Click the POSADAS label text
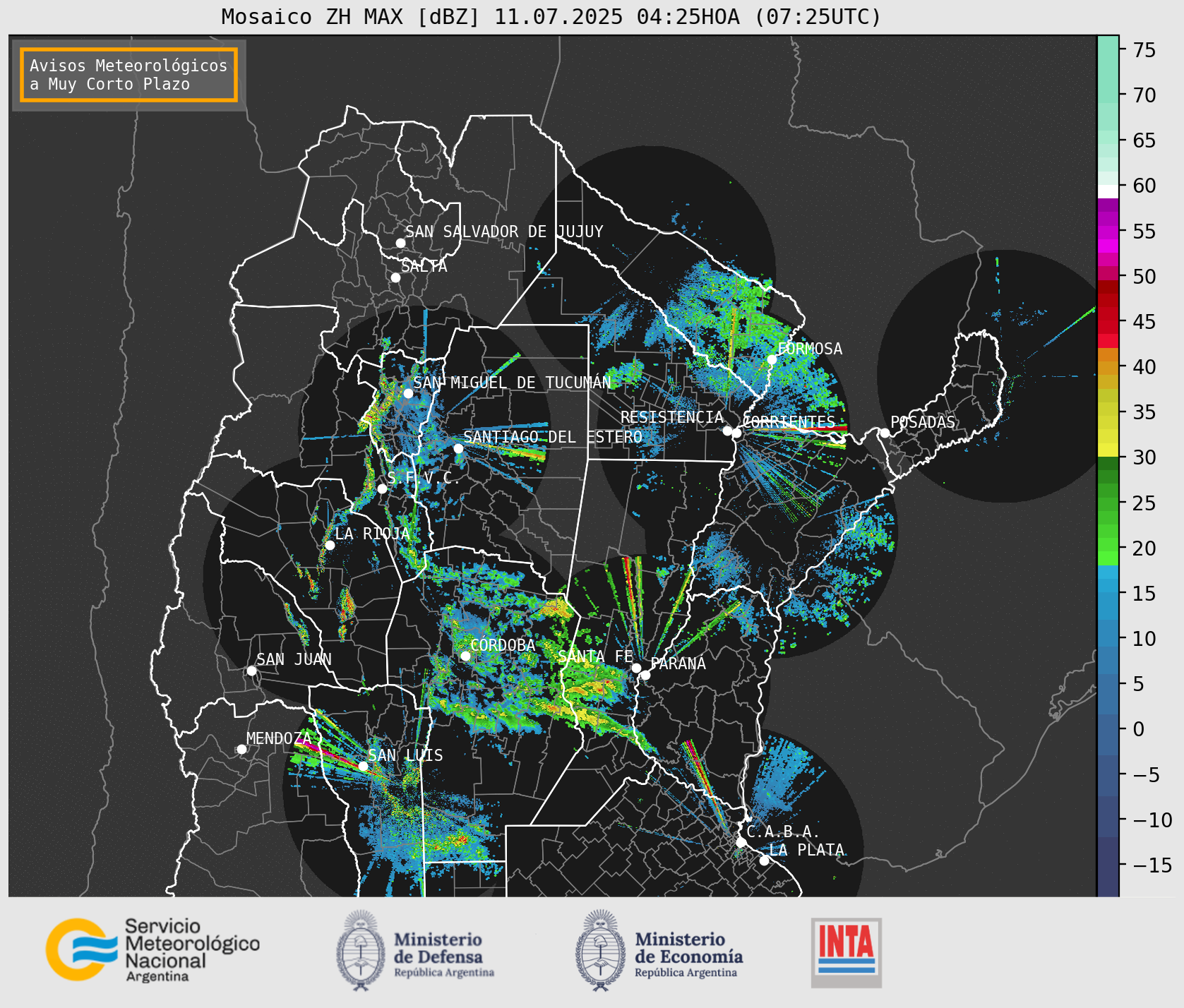 point(923,422)
